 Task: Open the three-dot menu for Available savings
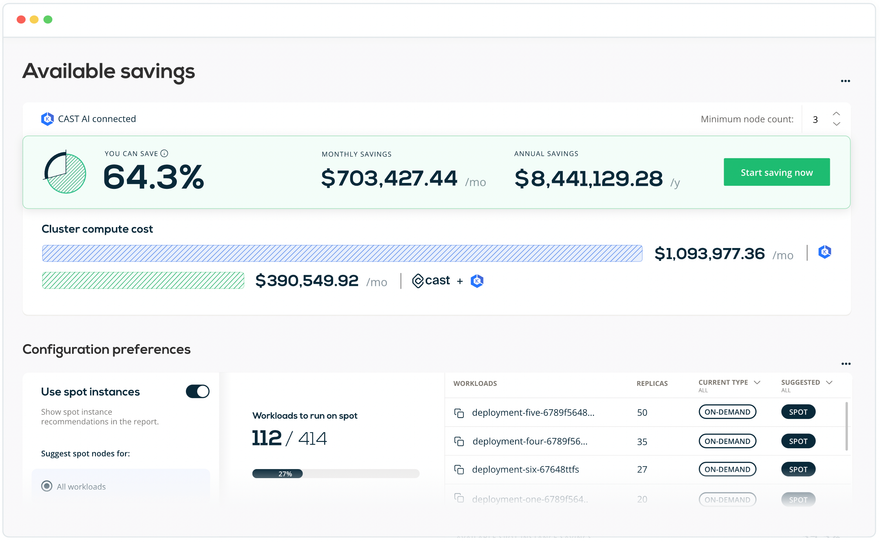[845, 81]
